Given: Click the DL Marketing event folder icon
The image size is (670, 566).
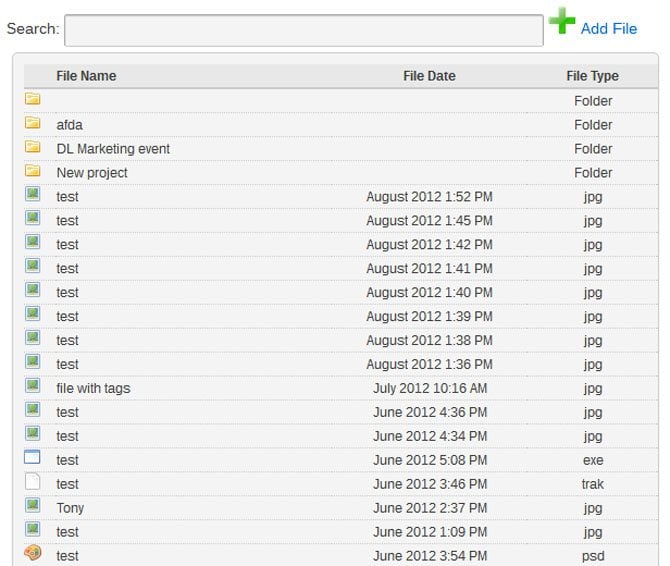Looking at the screenshot, I should [x=33, y=148].
